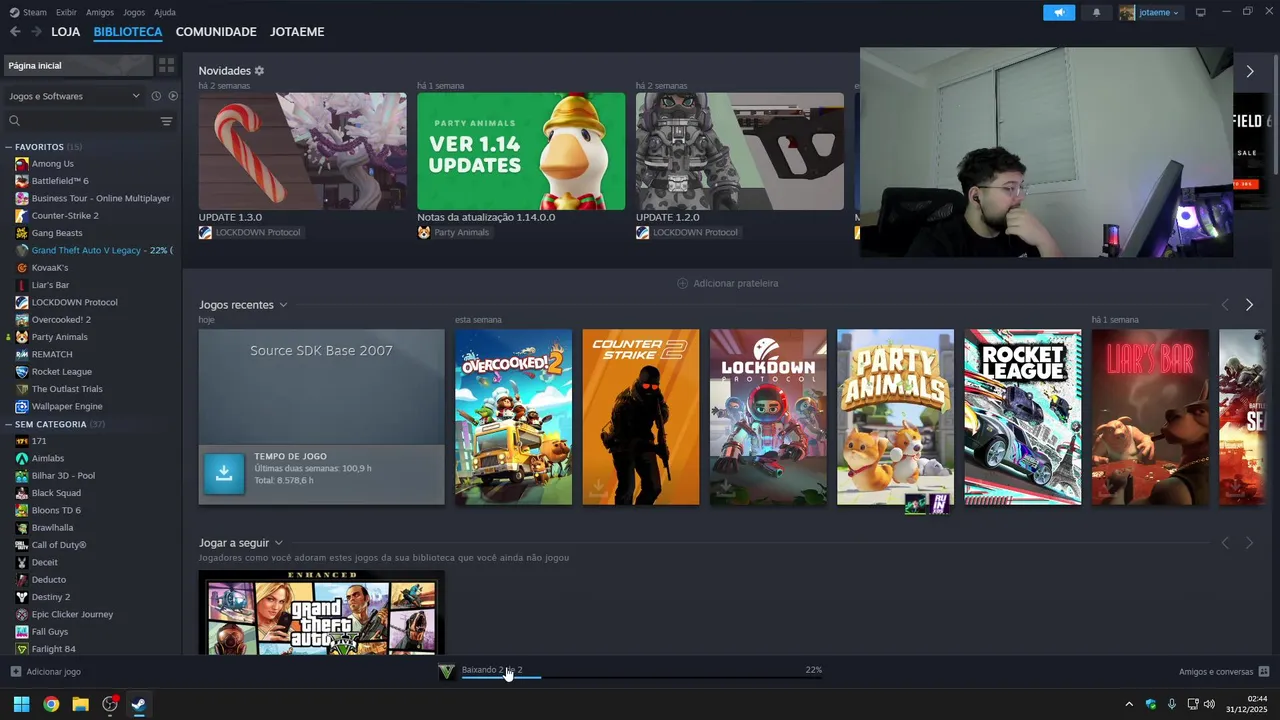Open the Counter-Strike 2 game cover
Screen dimensions: 1280x720
641,417
